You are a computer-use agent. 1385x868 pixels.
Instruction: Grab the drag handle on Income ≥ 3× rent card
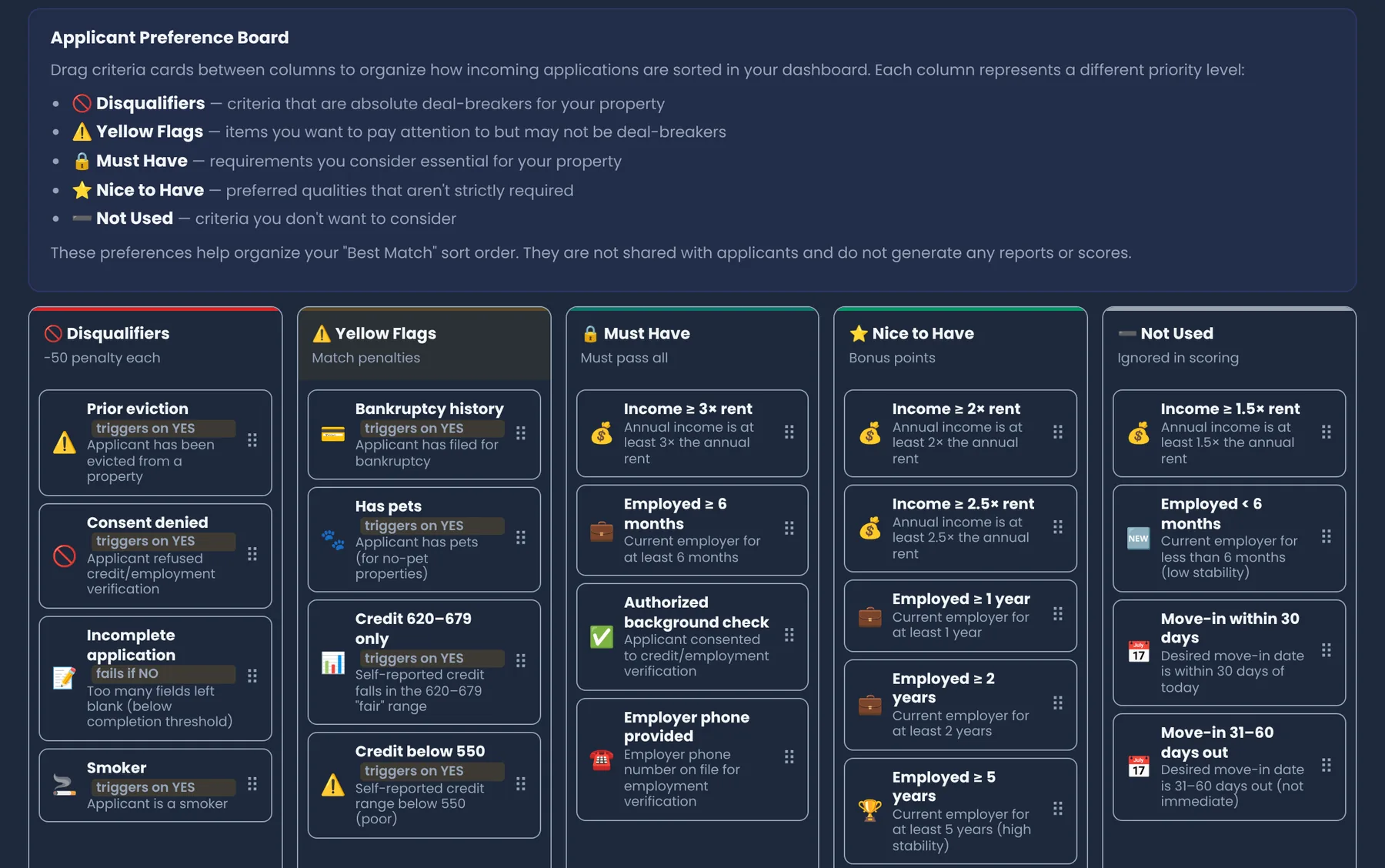tap(789, 432)
